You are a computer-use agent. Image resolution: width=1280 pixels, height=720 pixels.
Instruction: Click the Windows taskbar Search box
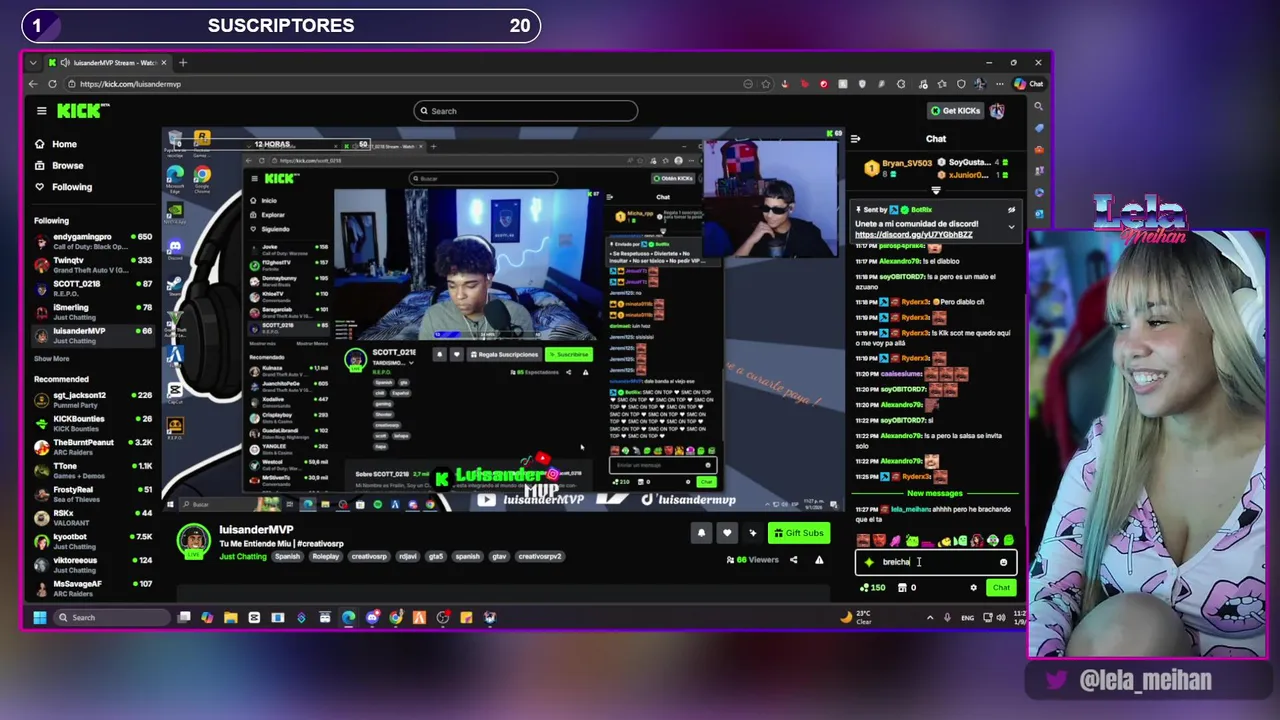[x=111, y=618]
